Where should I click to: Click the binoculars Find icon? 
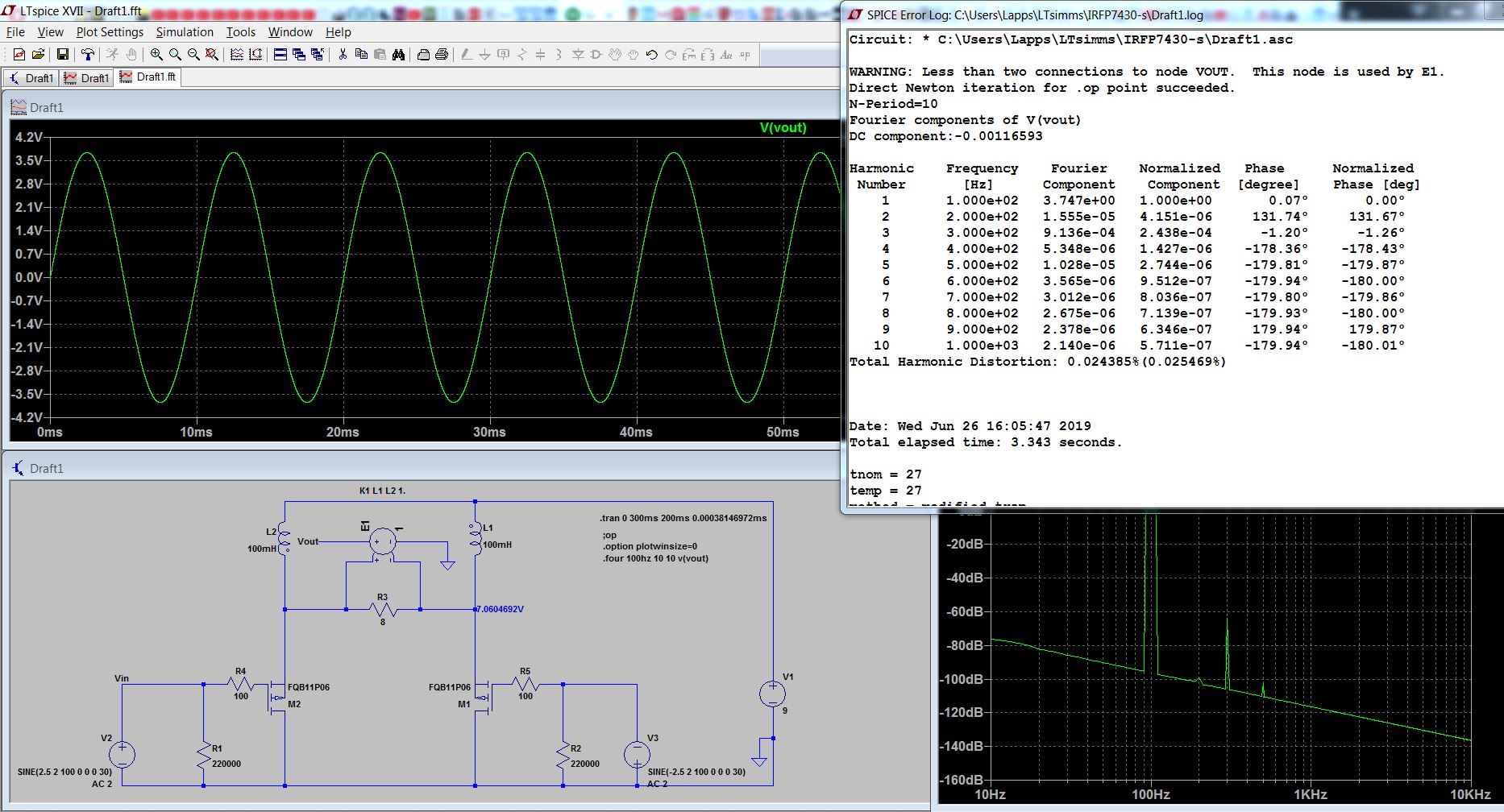coord(398,54)
